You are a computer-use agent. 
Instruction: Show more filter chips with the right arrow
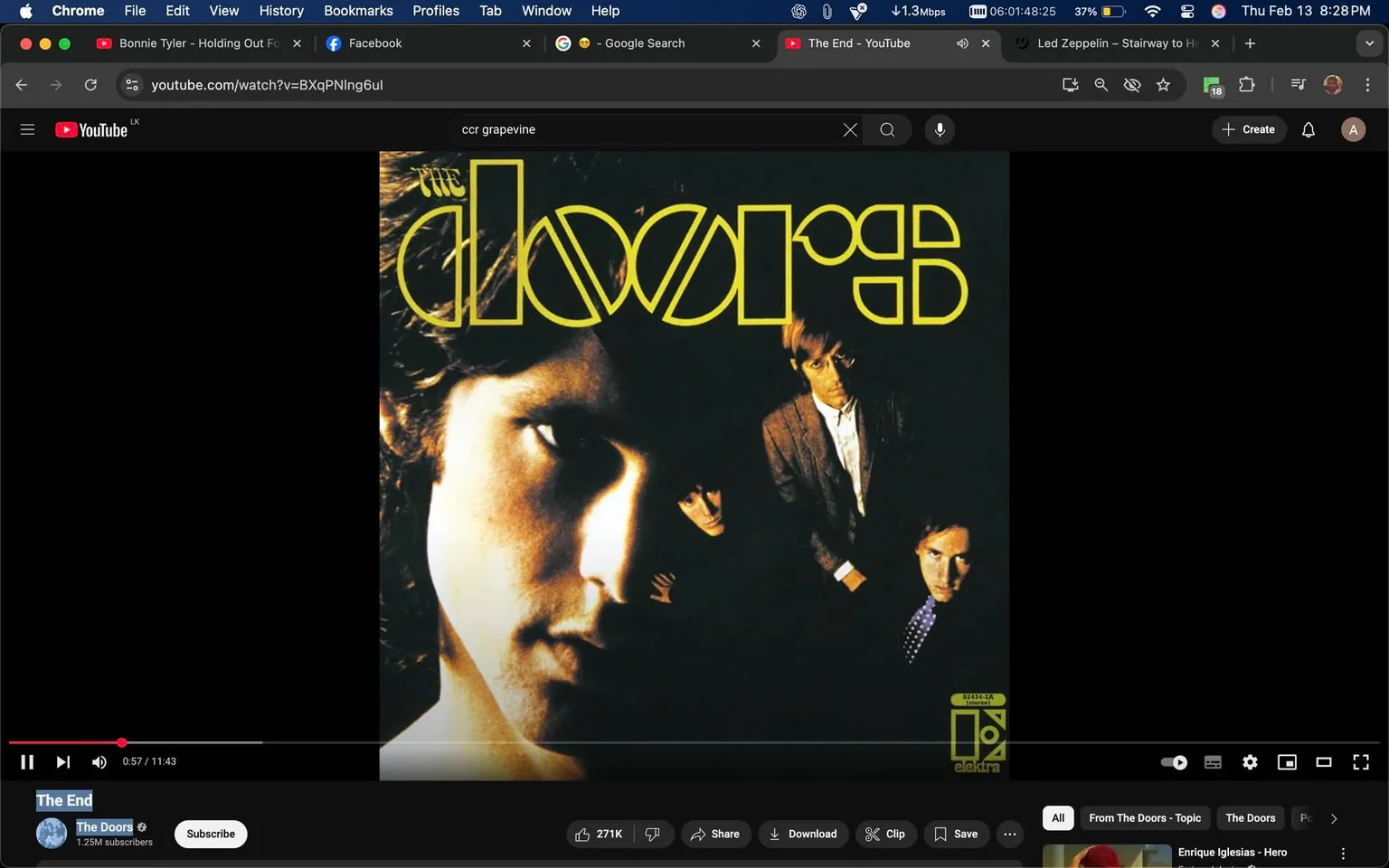(x=1333, y=817)
